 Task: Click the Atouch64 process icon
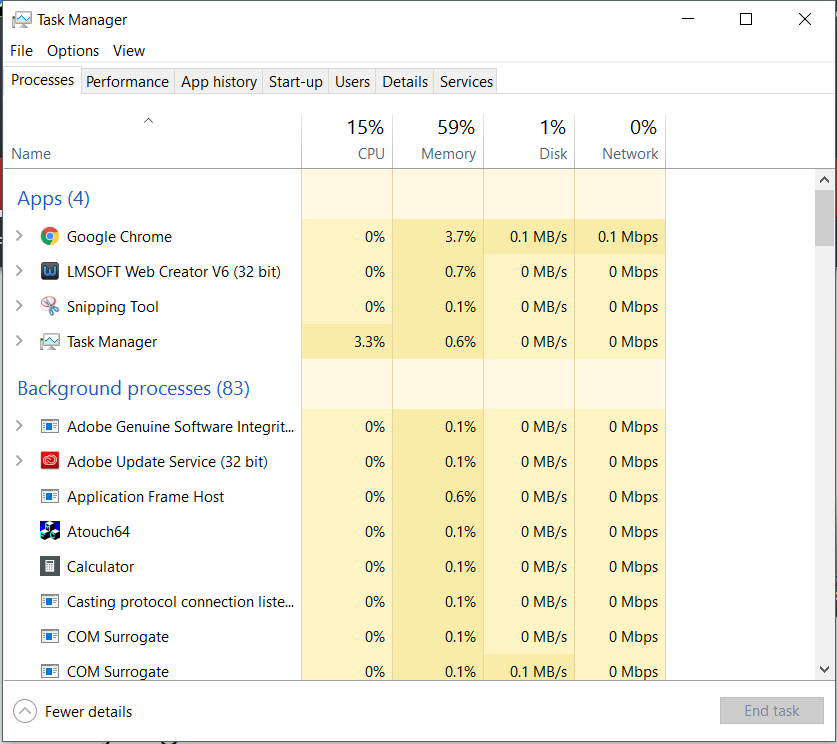pos(50,532)
